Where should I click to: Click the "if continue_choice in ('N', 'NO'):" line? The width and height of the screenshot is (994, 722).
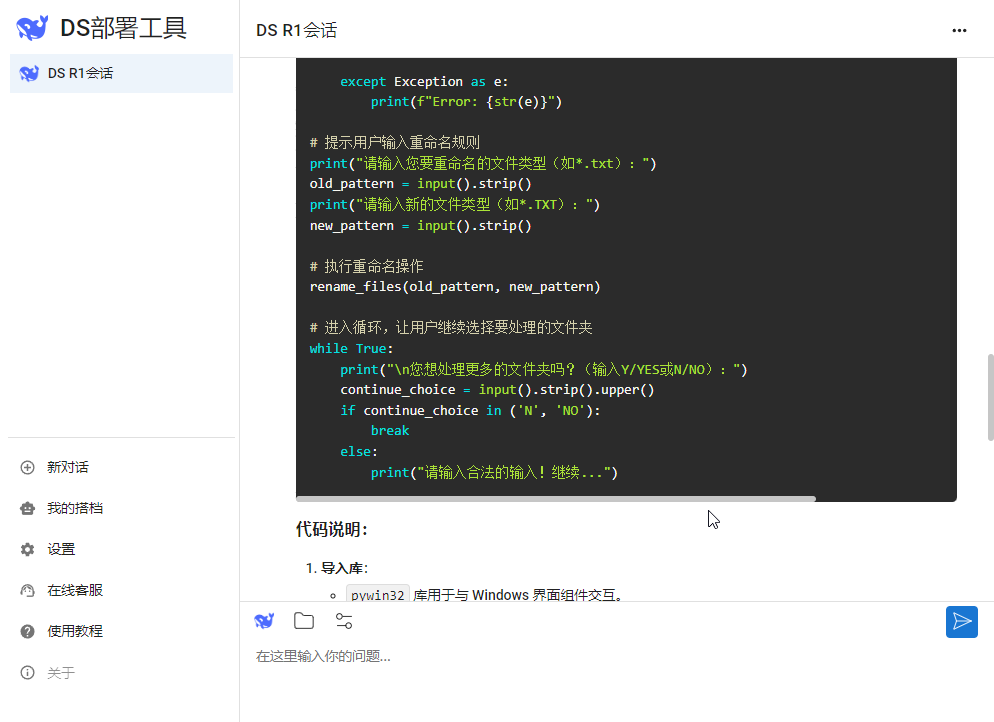pos(470,411)
